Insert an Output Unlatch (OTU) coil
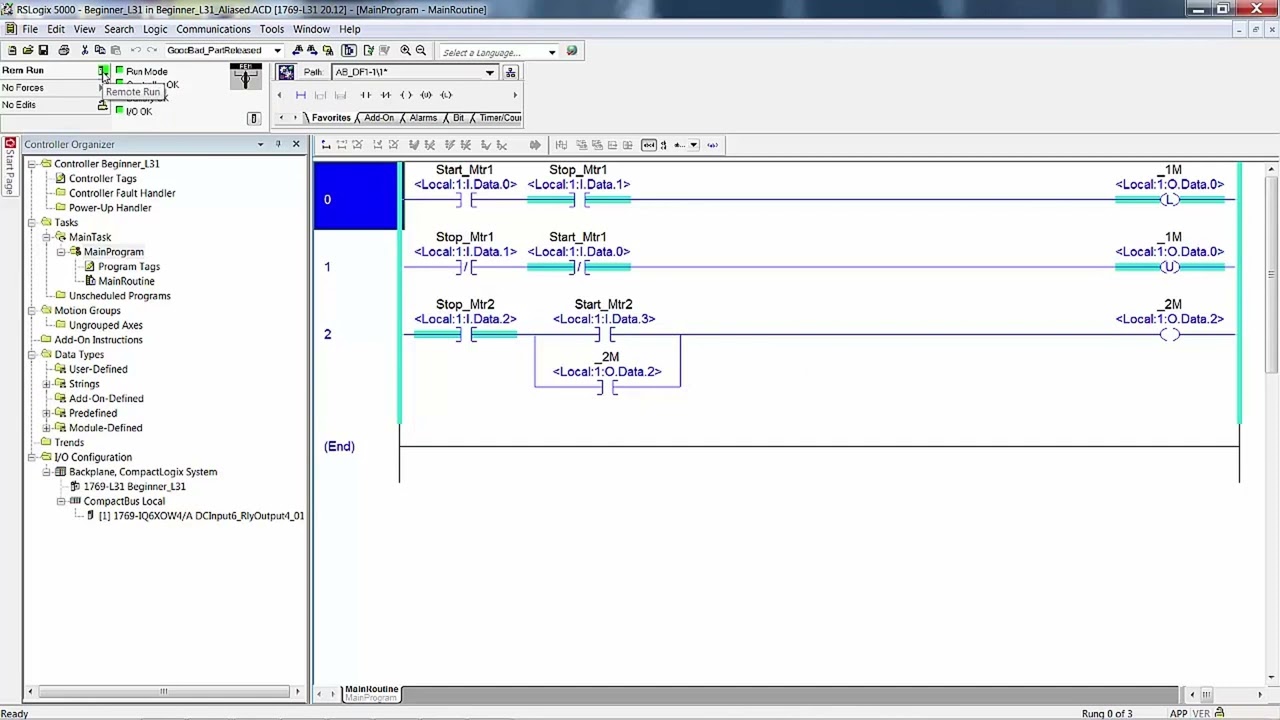Viewport: 1280px width, 720px height. coord(426,95)
